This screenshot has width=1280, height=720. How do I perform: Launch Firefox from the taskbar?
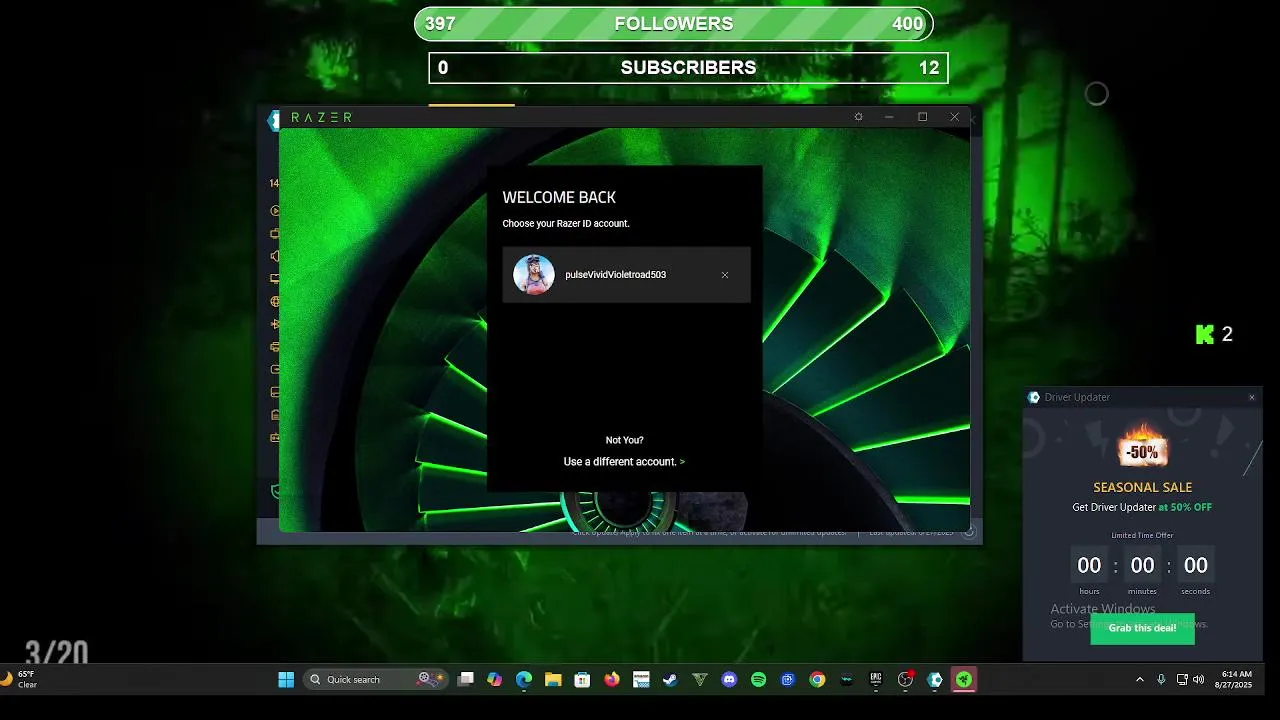click(612, 680)
